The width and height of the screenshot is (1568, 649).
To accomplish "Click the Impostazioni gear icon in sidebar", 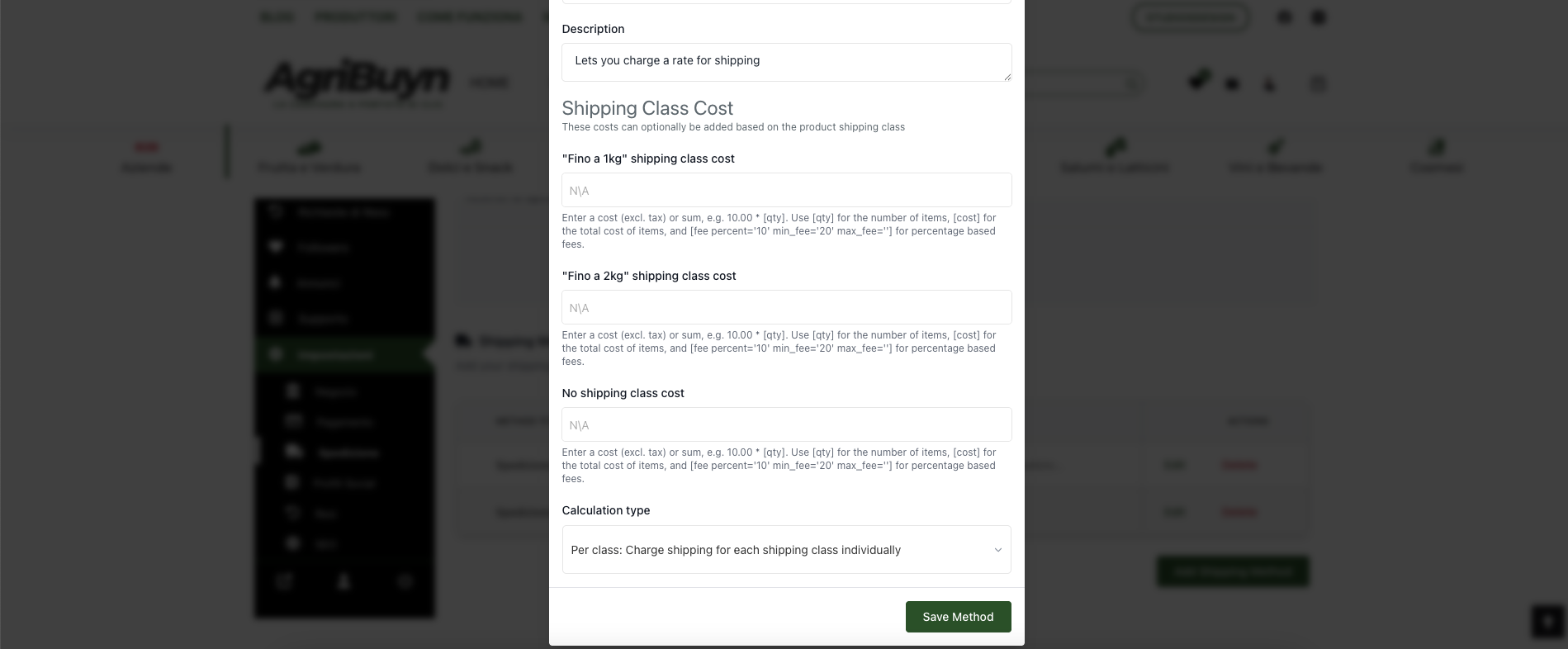I will [277, 354].
